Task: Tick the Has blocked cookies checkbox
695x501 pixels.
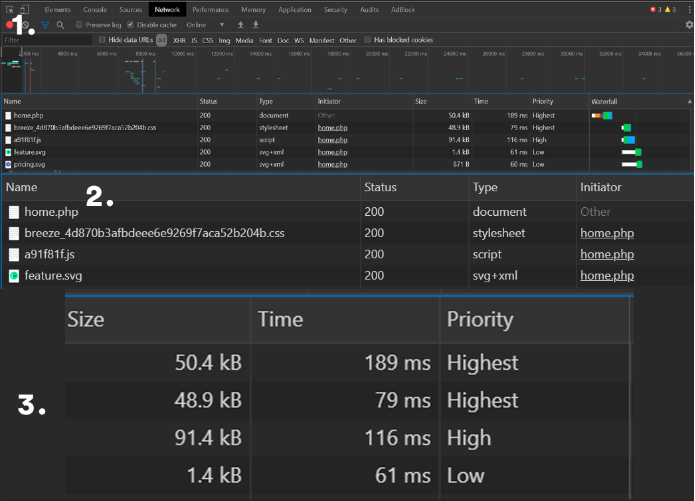Action: (368, 40)
